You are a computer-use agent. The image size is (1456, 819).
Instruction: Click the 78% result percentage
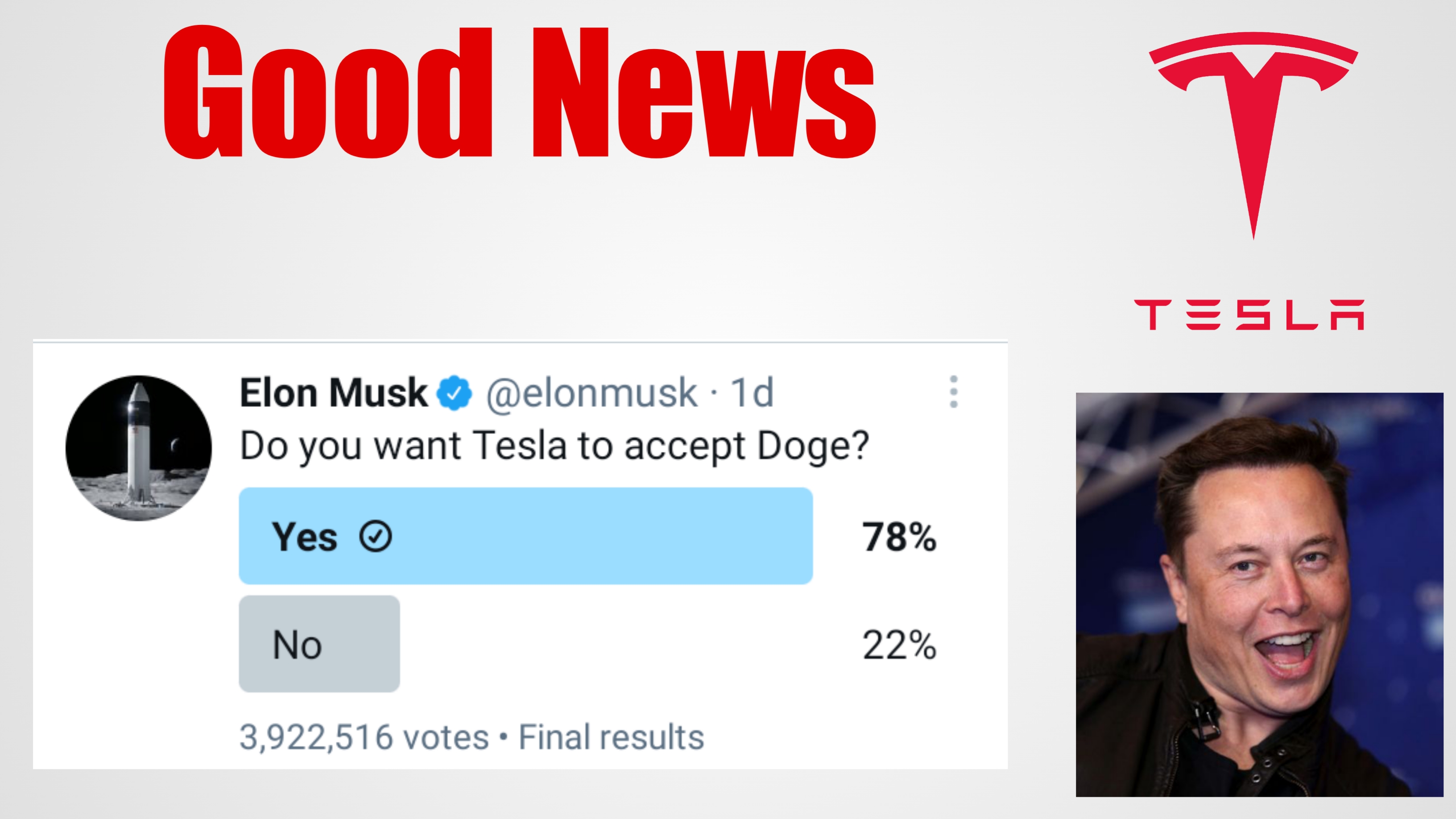click(x=899, y=536)
